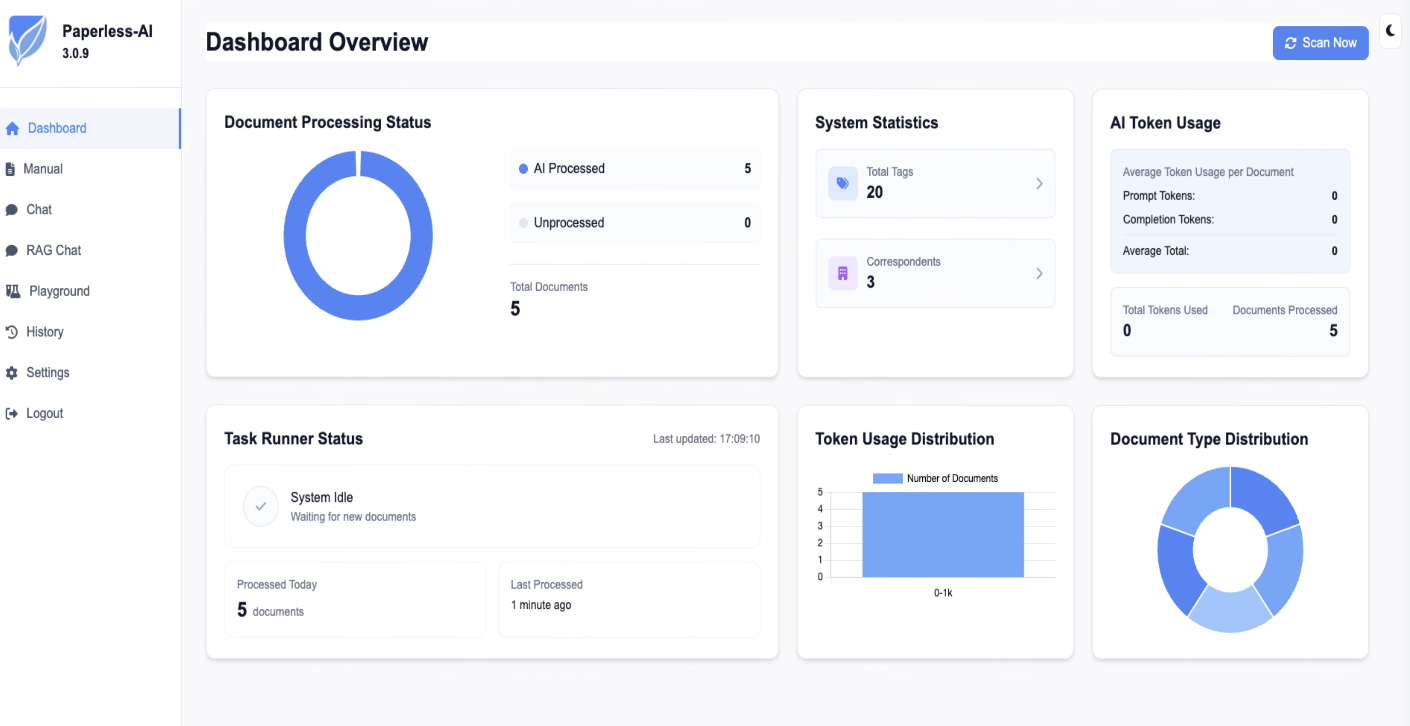
Task: Click the RAG Chat bubble icon
Action: pyautogui.click(x=12, y=251)
